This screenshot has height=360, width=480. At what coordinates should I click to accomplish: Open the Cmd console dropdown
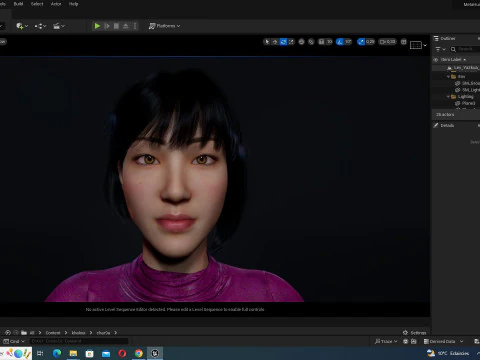pos(14,341)
